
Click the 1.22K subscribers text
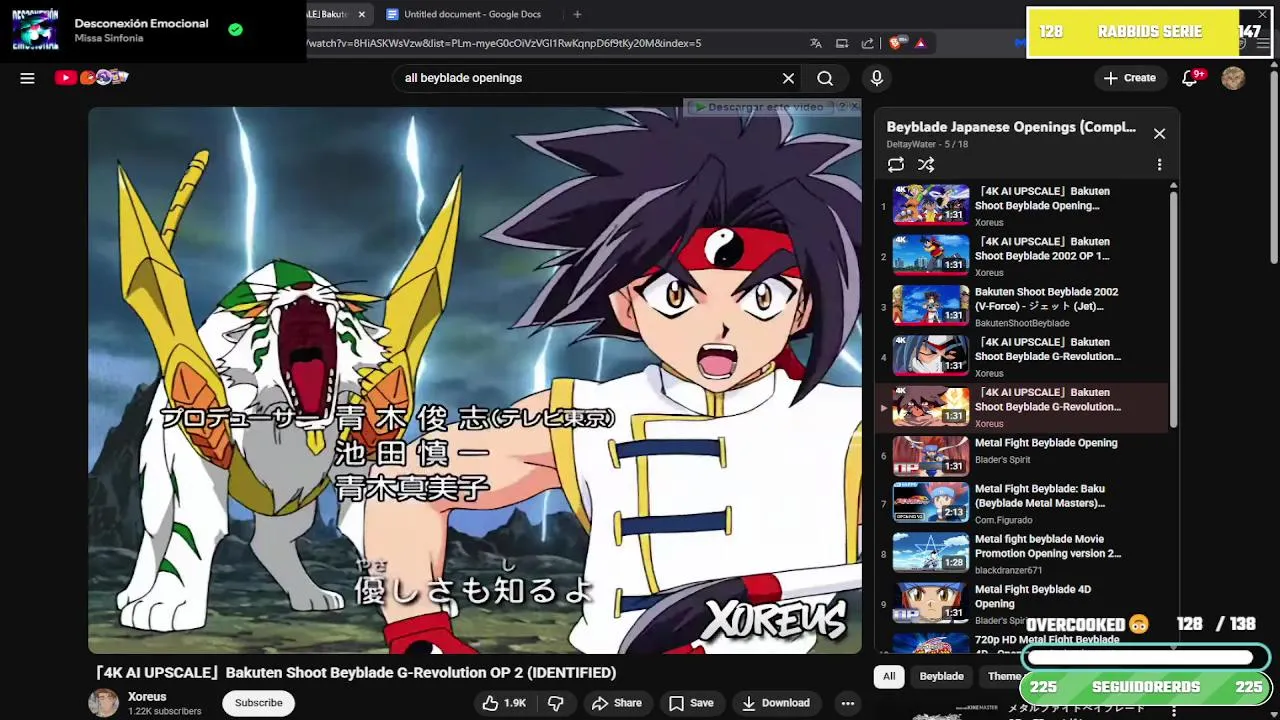click(x=164, y=712)
